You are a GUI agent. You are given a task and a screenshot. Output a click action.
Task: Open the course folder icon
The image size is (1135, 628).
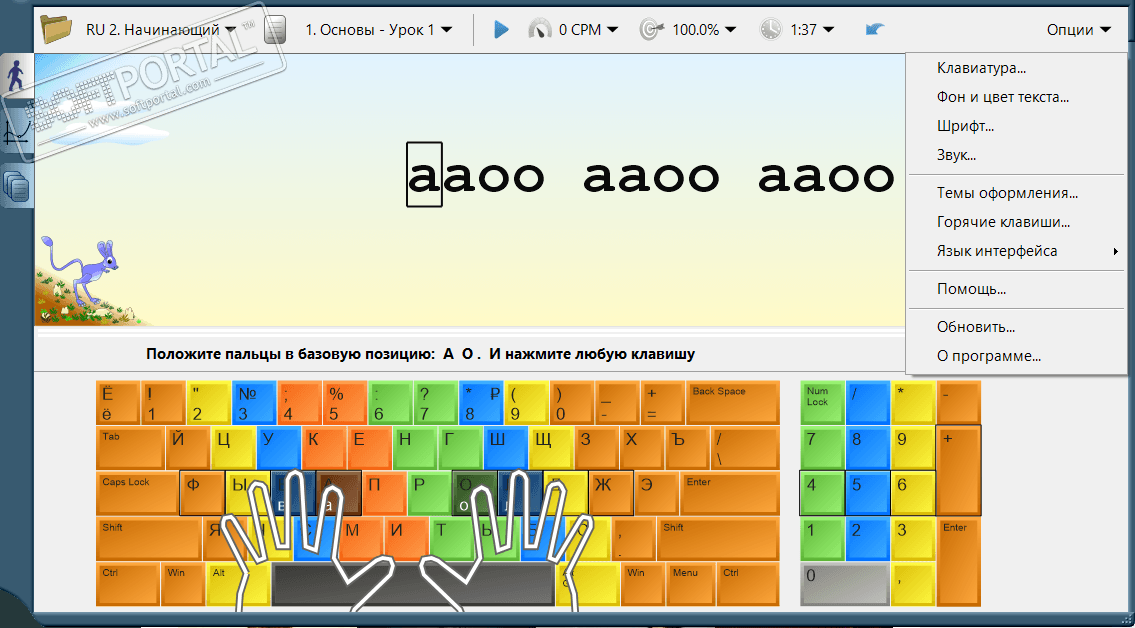56,29
